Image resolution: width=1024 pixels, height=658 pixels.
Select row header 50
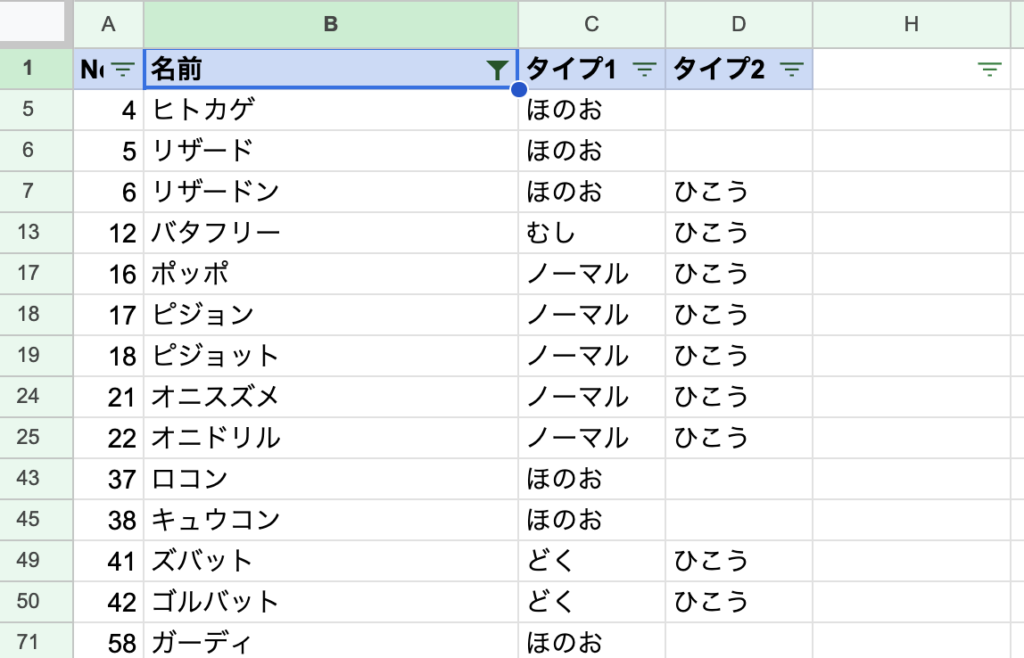point(36,602)
